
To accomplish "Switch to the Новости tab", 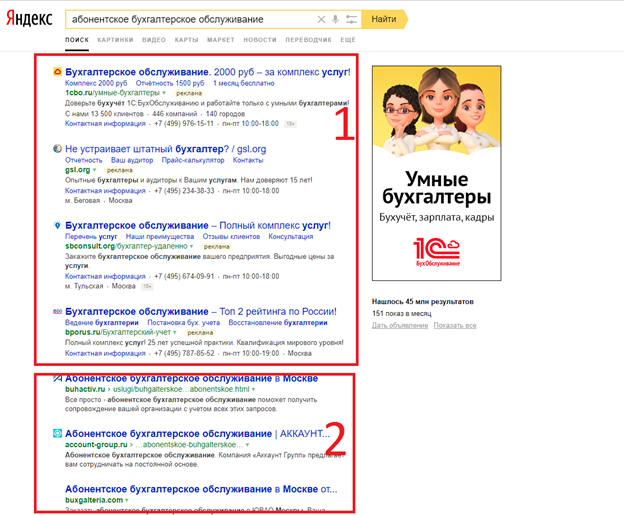I will pos(260,40).
